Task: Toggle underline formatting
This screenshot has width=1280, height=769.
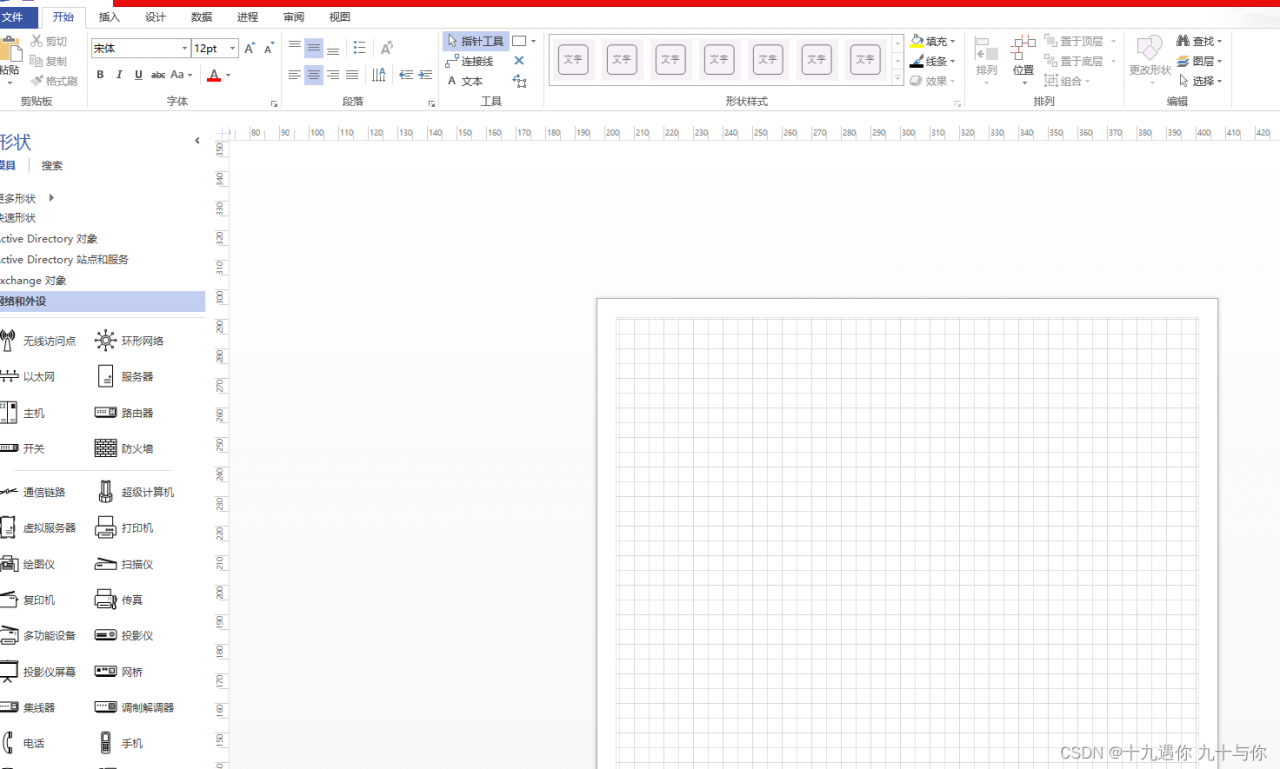Action: coord(138,75)
